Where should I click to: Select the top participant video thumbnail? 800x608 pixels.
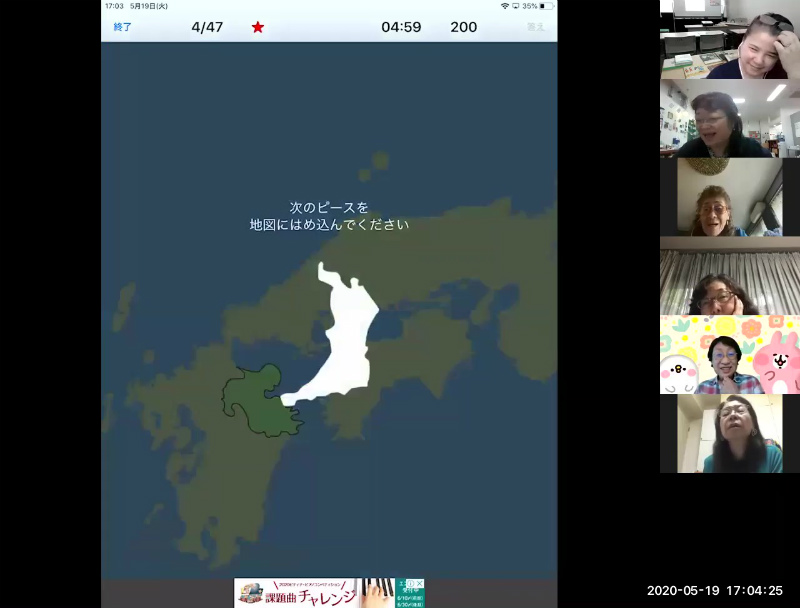[x=729, y=39]
